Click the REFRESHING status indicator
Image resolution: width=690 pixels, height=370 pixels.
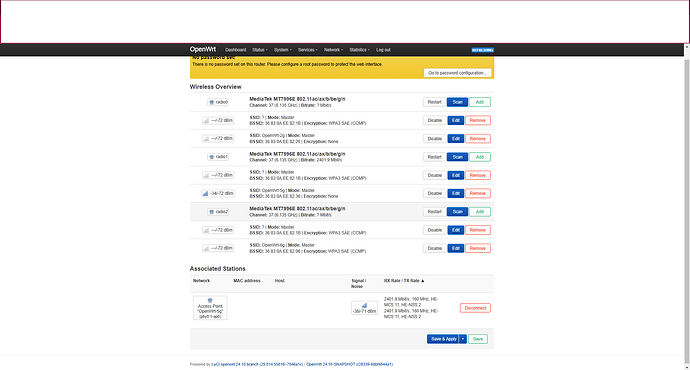tap(483, 50)
